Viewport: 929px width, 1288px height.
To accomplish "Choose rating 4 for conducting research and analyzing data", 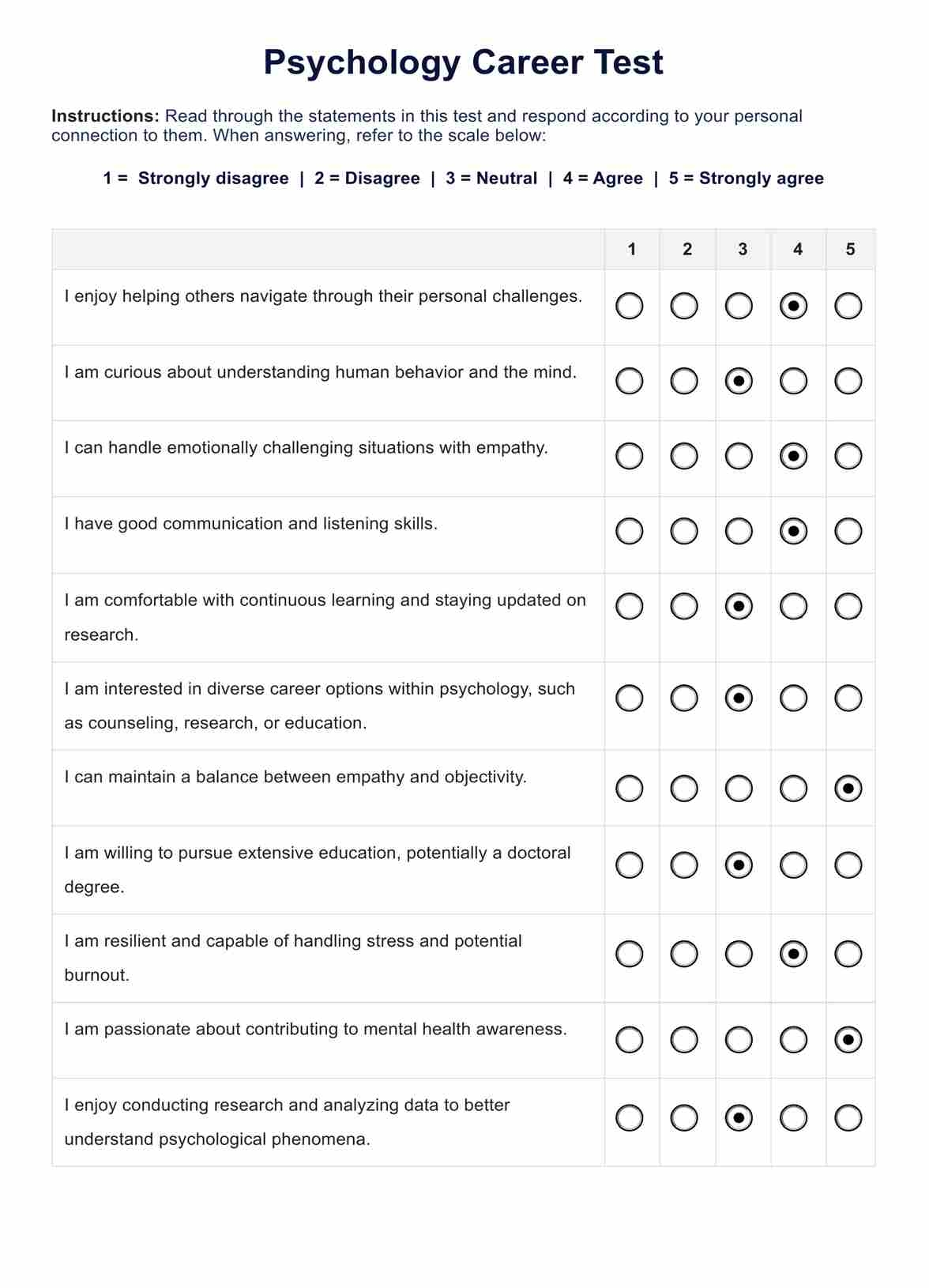I will tap(793, 1118).
